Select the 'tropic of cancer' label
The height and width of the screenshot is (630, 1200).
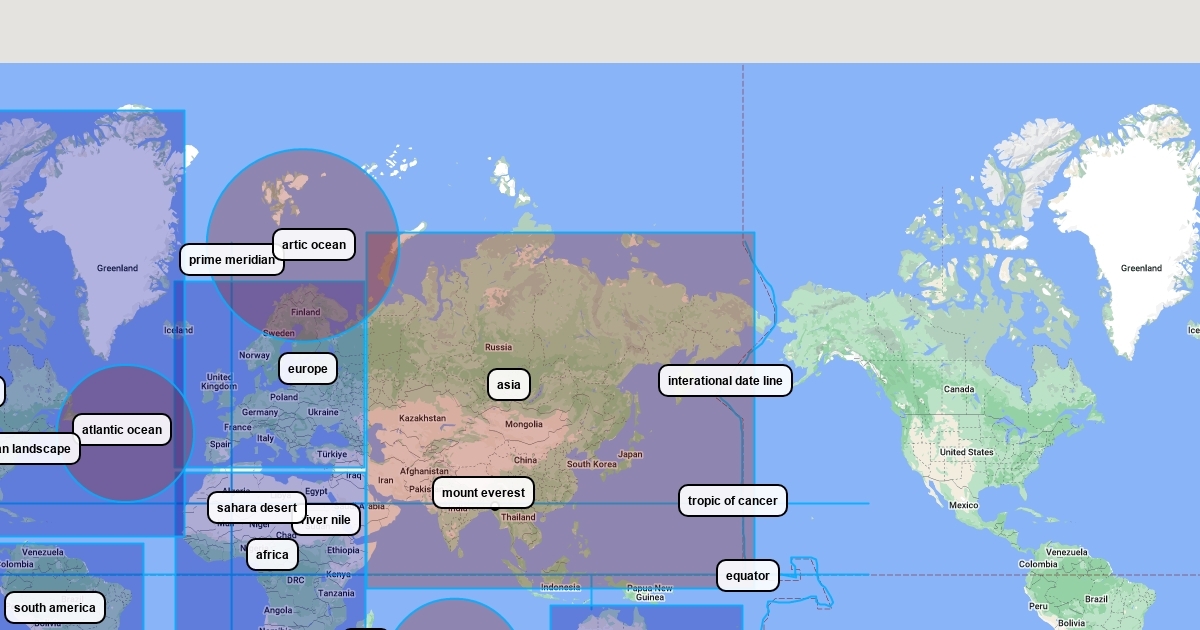click(732, 501)
